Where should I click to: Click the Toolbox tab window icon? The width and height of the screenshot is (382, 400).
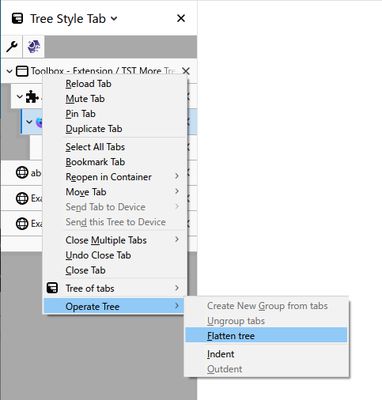22,71
